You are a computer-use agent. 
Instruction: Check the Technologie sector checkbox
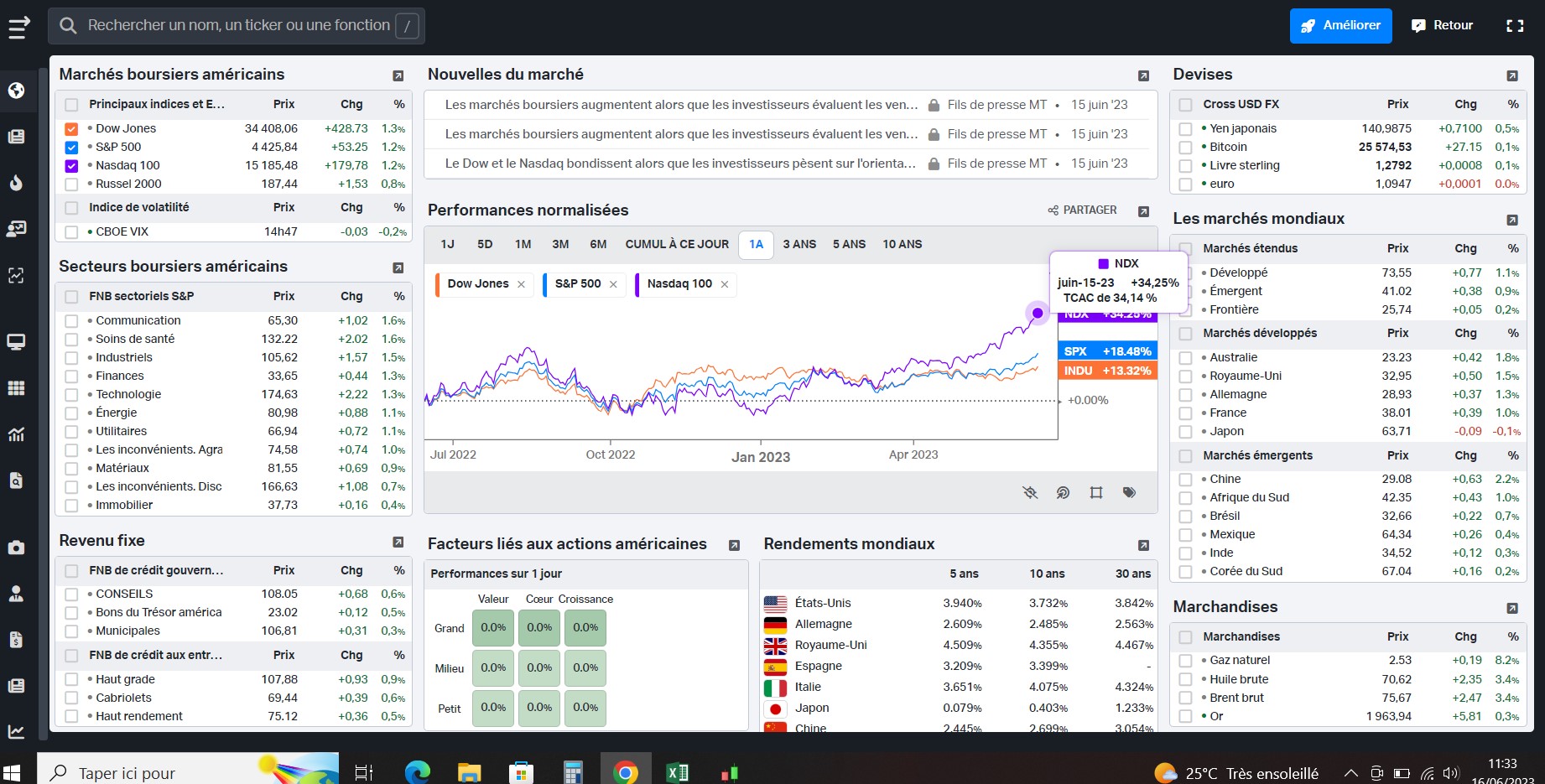tap(71, 395)
